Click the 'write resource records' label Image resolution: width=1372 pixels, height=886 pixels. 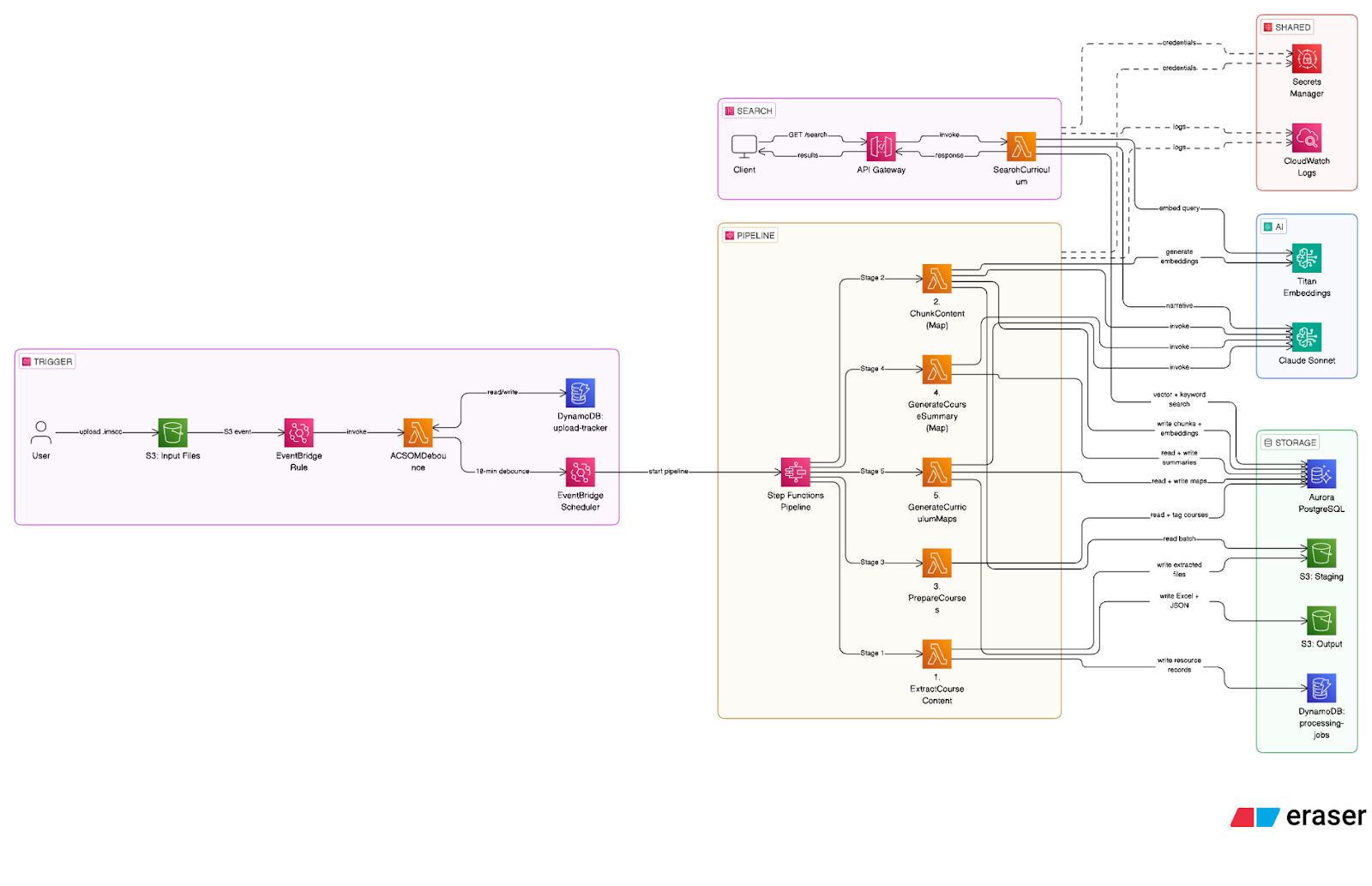[1179, 666]
